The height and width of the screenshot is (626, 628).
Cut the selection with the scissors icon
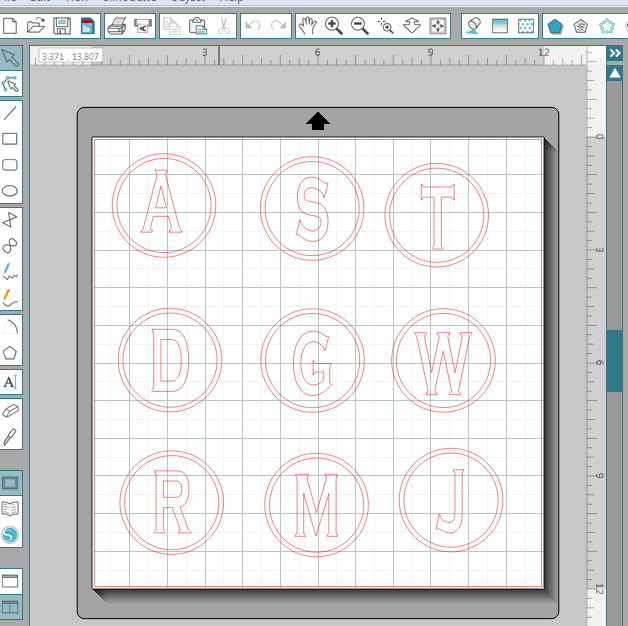pos(224,26)
